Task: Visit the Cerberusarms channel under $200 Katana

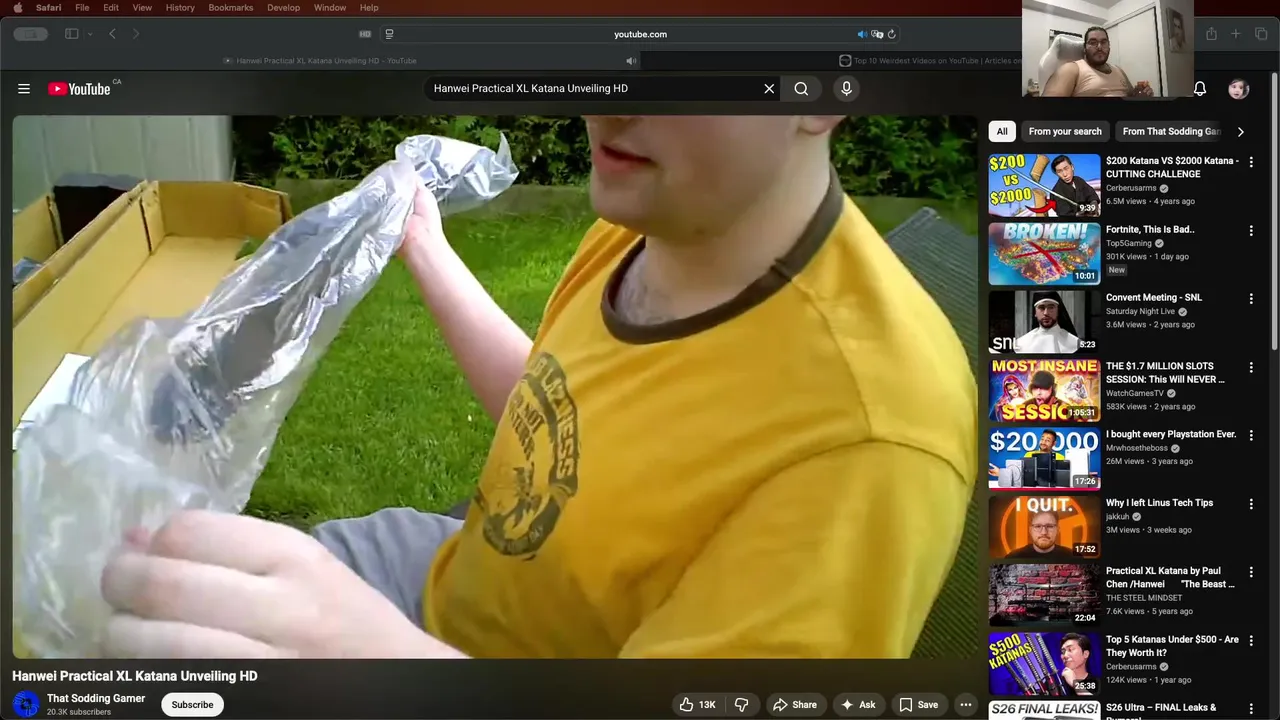Action: click(x=1131, y=188)
